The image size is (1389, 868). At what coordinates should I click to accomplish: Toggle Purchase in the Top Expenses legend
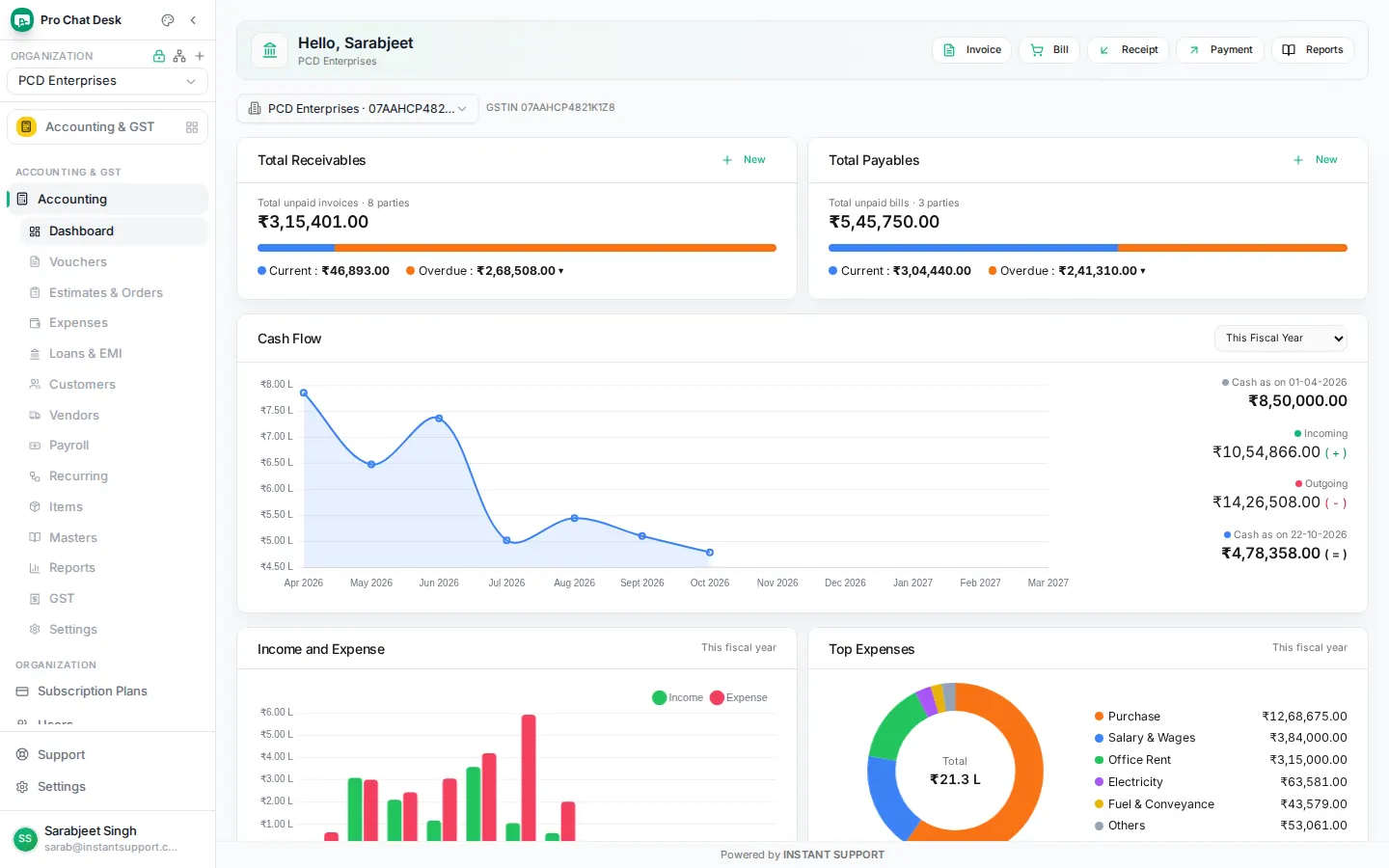1128,717
